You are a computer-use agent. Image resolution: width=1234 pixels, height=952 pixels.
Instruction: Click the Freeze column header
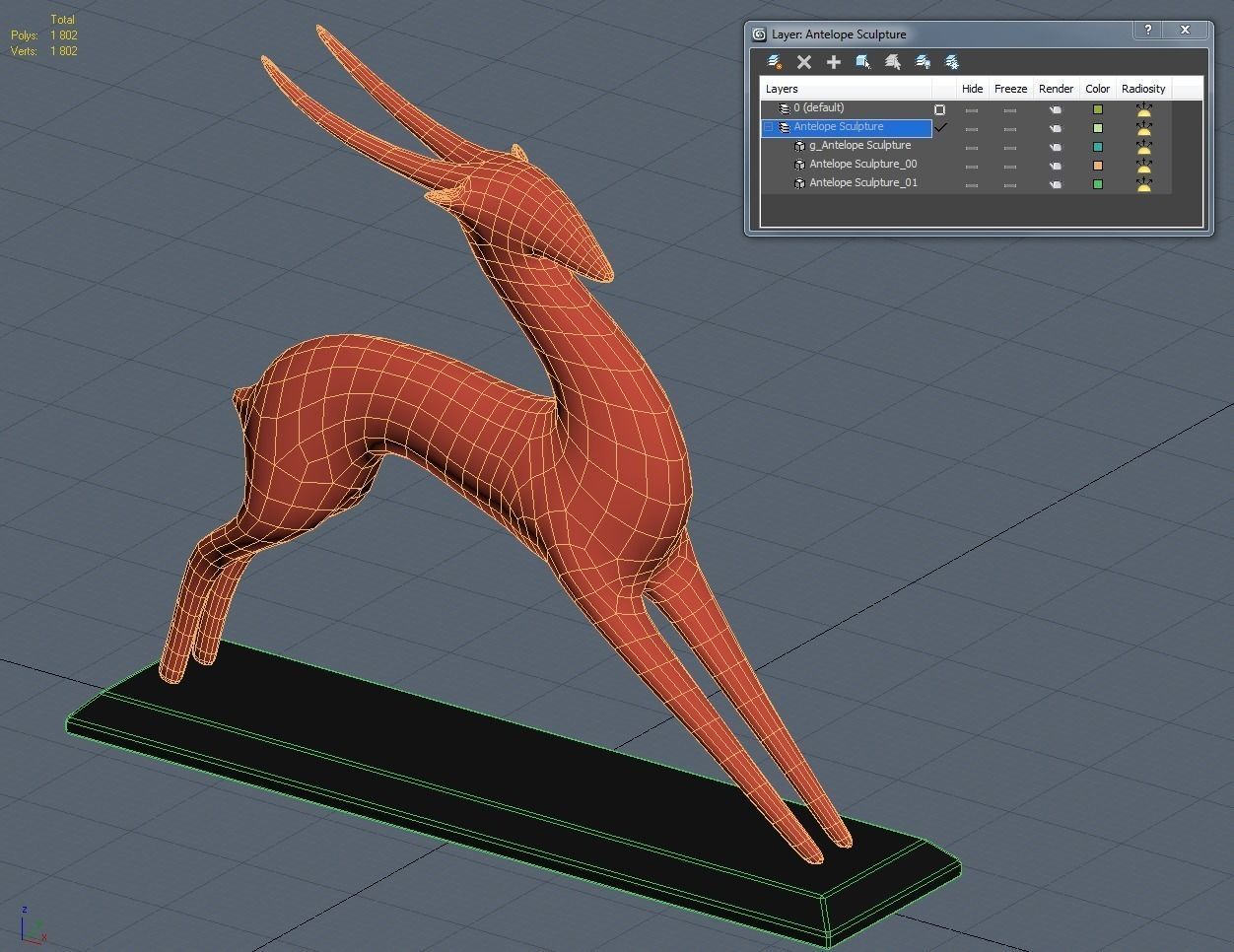point(1010,89)
